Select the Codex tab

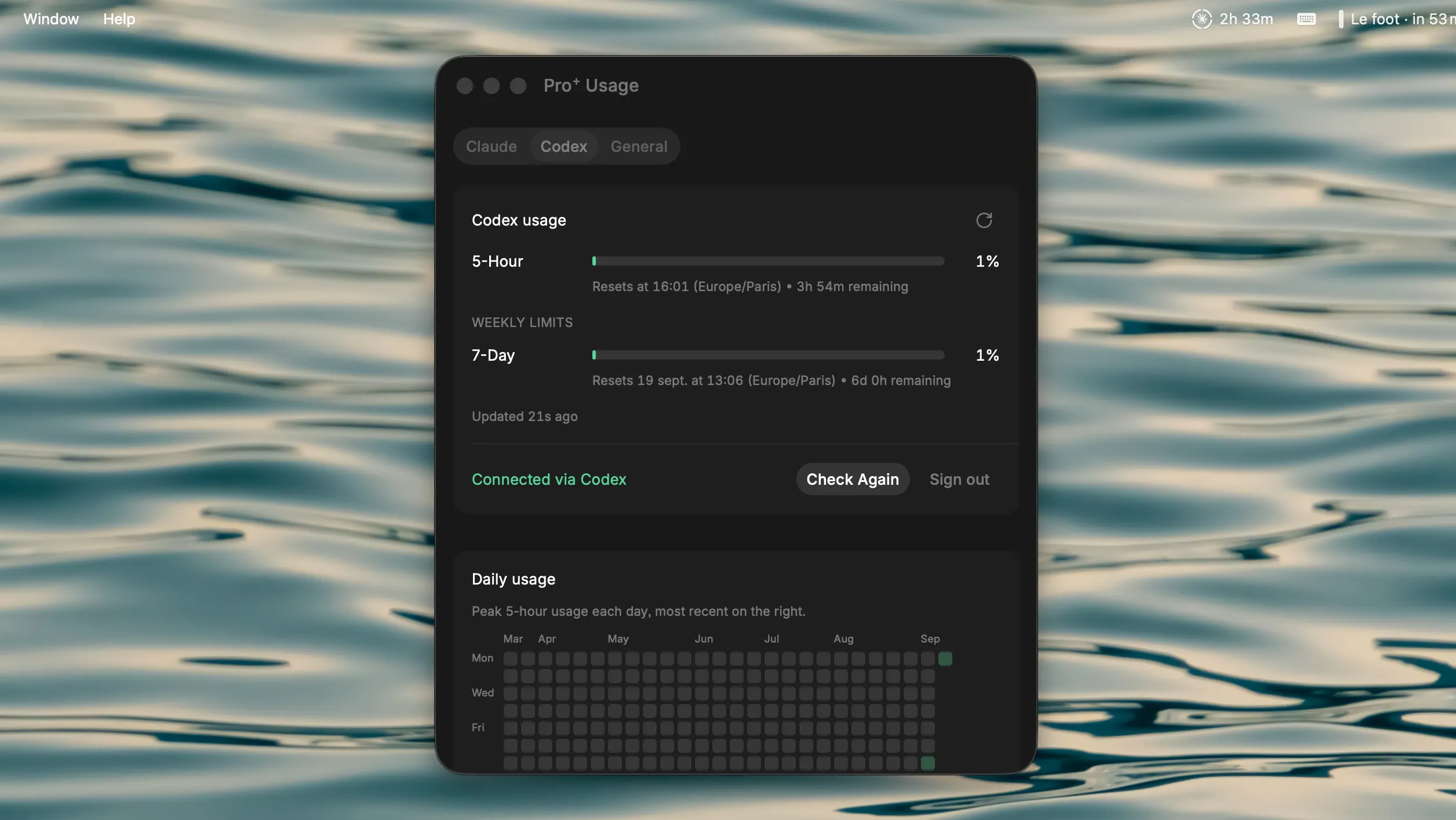click(563, 147)
